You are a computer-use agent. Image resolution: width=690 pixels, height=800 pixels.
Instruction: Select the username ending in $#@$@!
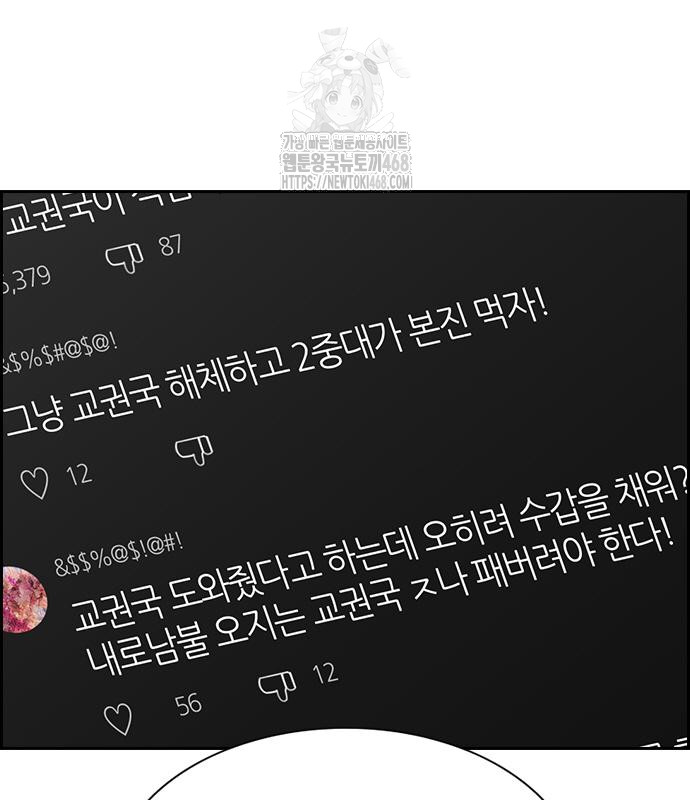tap(59, 354)
